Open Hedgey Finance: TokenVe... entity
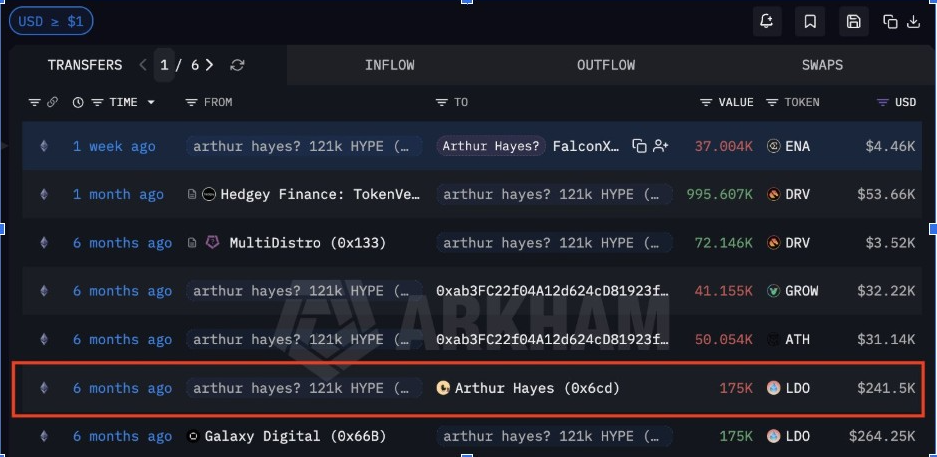This screenshot has width=937, height=457. tap(320, 194)
